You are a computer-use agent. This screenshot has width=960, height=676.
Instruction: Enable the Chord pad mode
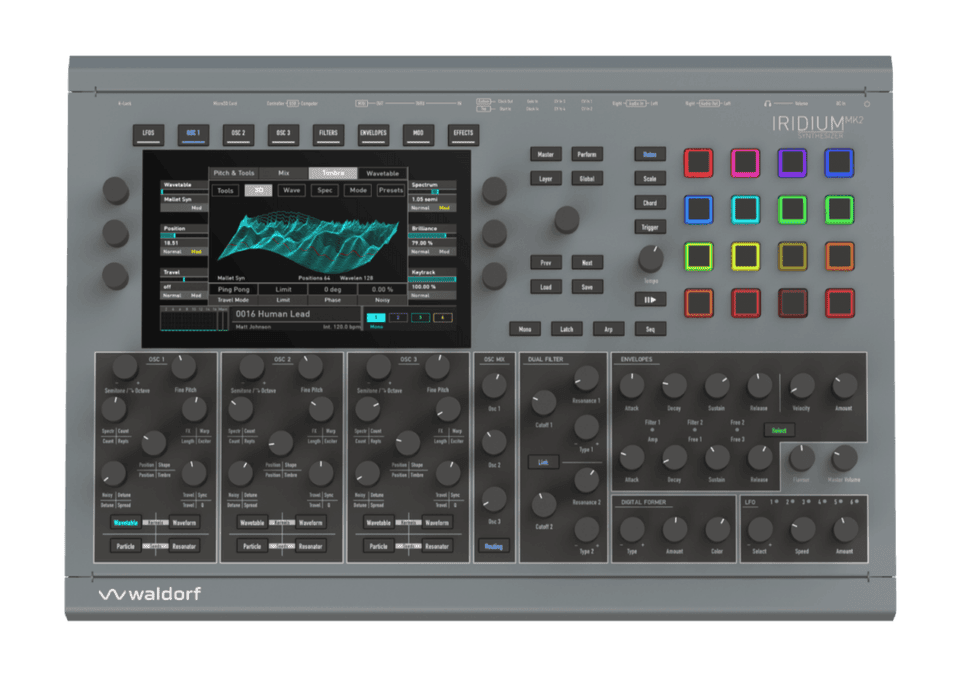pyautogui.click(x=650, y=203)
